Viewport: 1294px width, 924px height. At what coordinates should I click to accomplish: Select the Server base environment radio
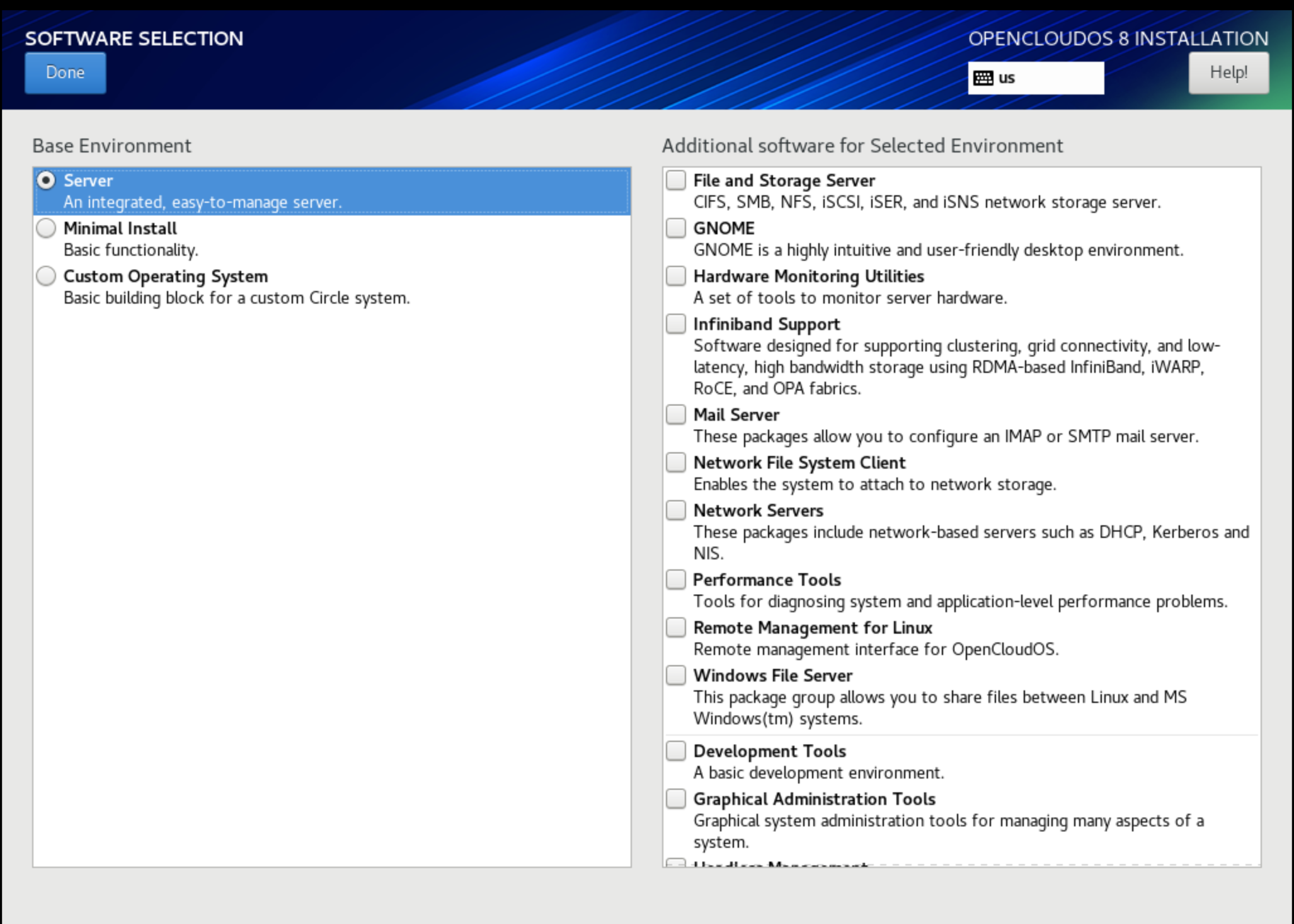pyautogui.click(x=46, y=181)
